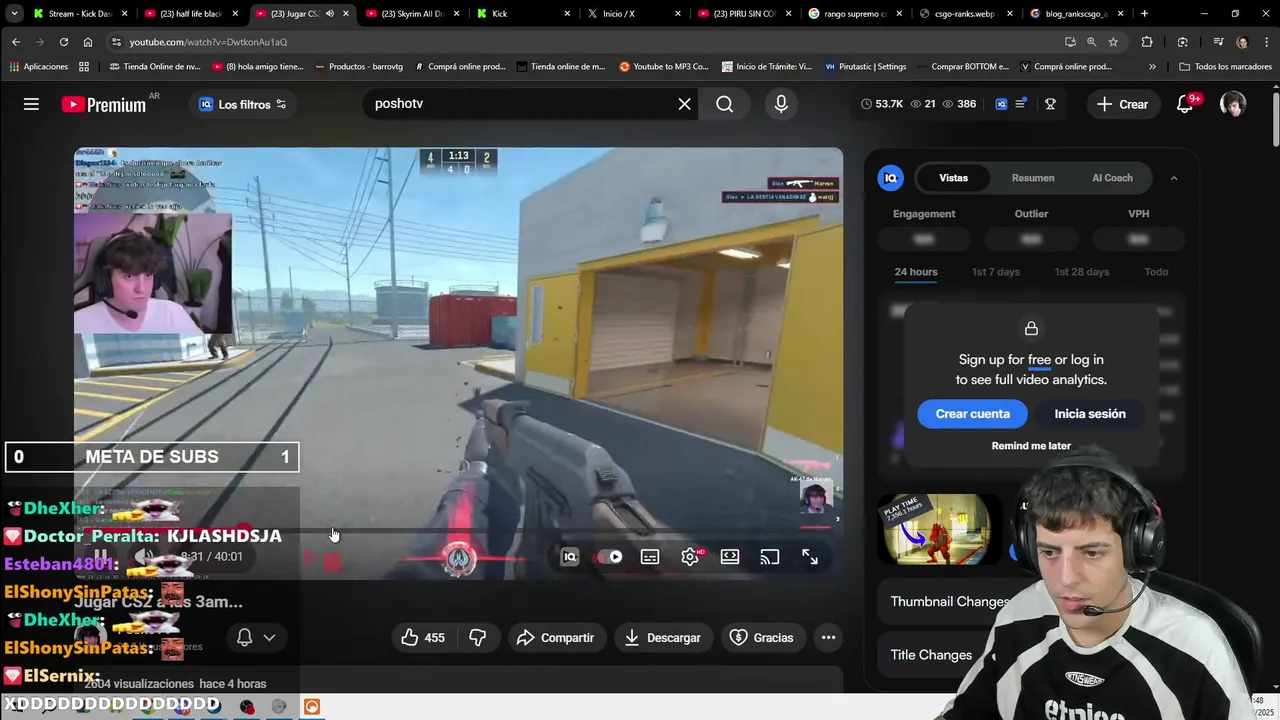Image resolution: width=1280 pixels, height=720 pixels.
Task: Open Los filtros vidIQ filter control
Action: pos(243,104)
